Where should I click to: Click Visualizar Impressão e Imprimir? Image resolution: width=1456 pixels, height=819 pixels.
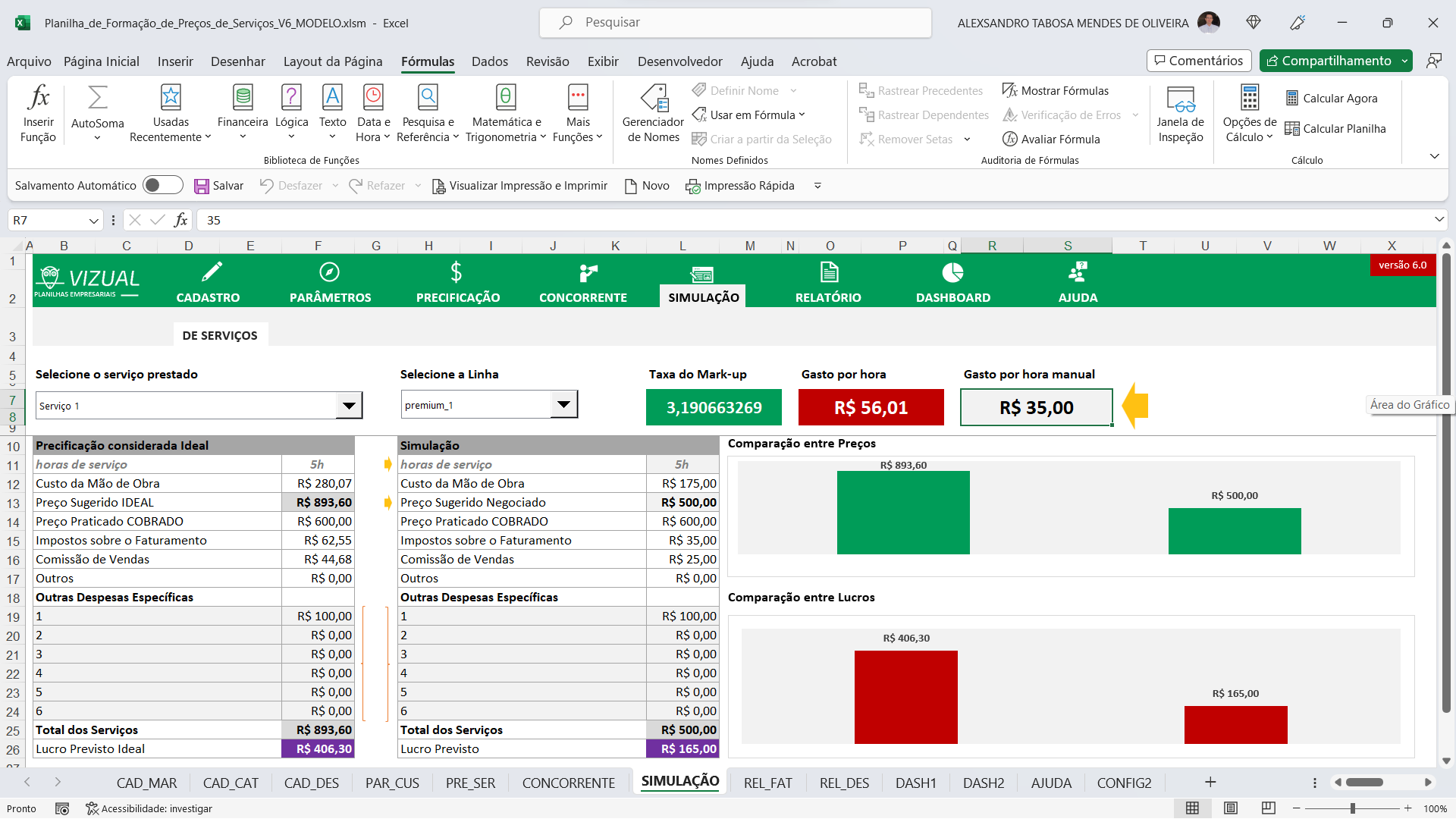(519, 186)
